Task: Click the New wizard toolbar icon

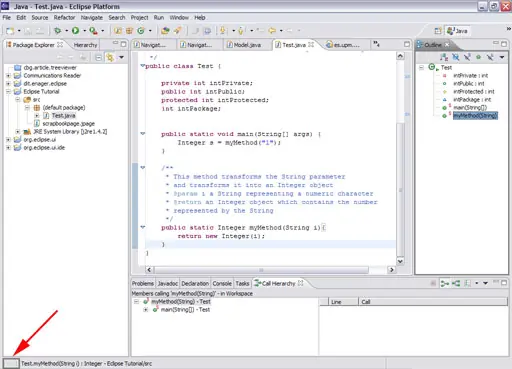Action: point(10,31)
